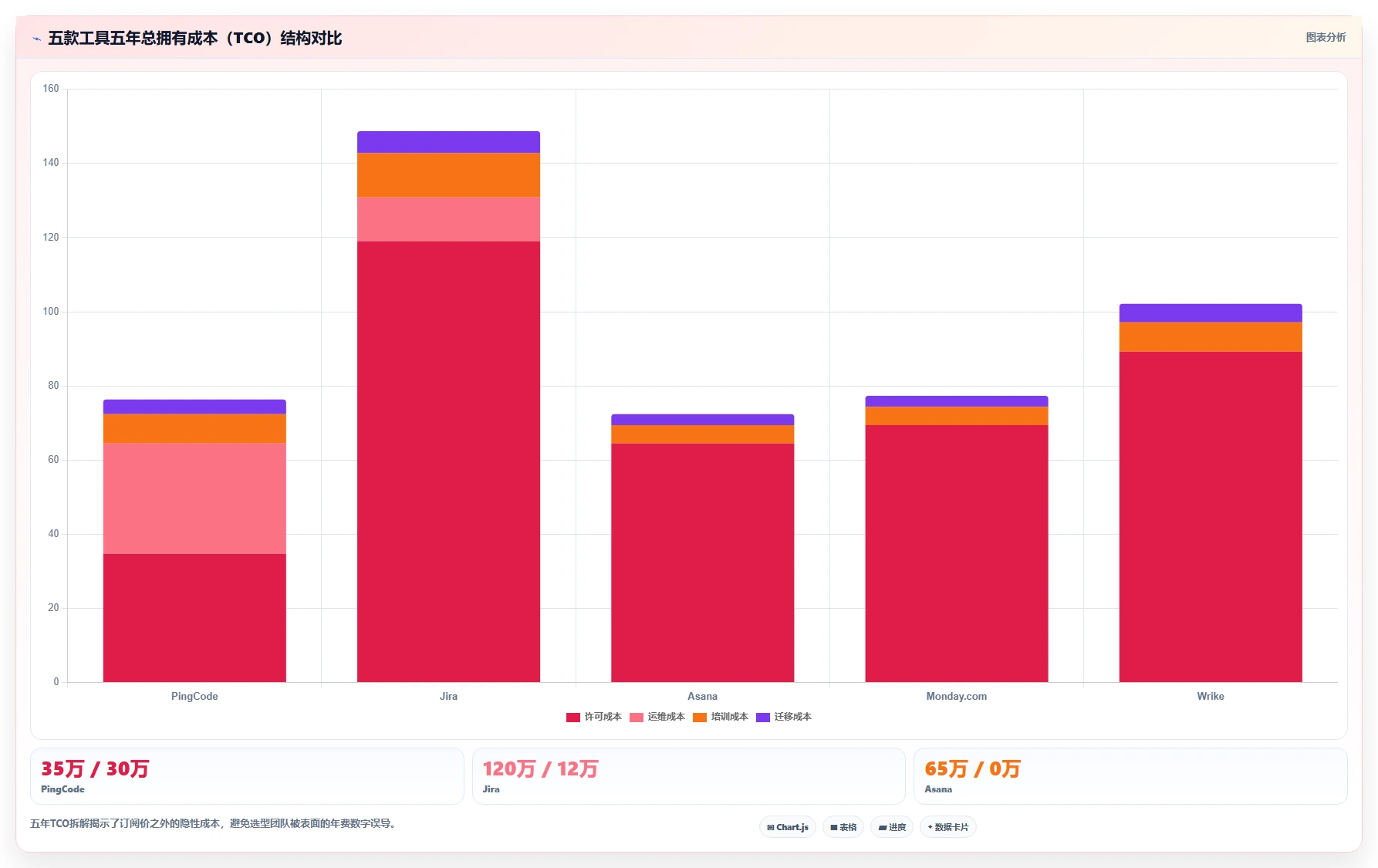Click the 100 y-axis tick label
The width and height of the screenshot is (1378, 868).
51,312
